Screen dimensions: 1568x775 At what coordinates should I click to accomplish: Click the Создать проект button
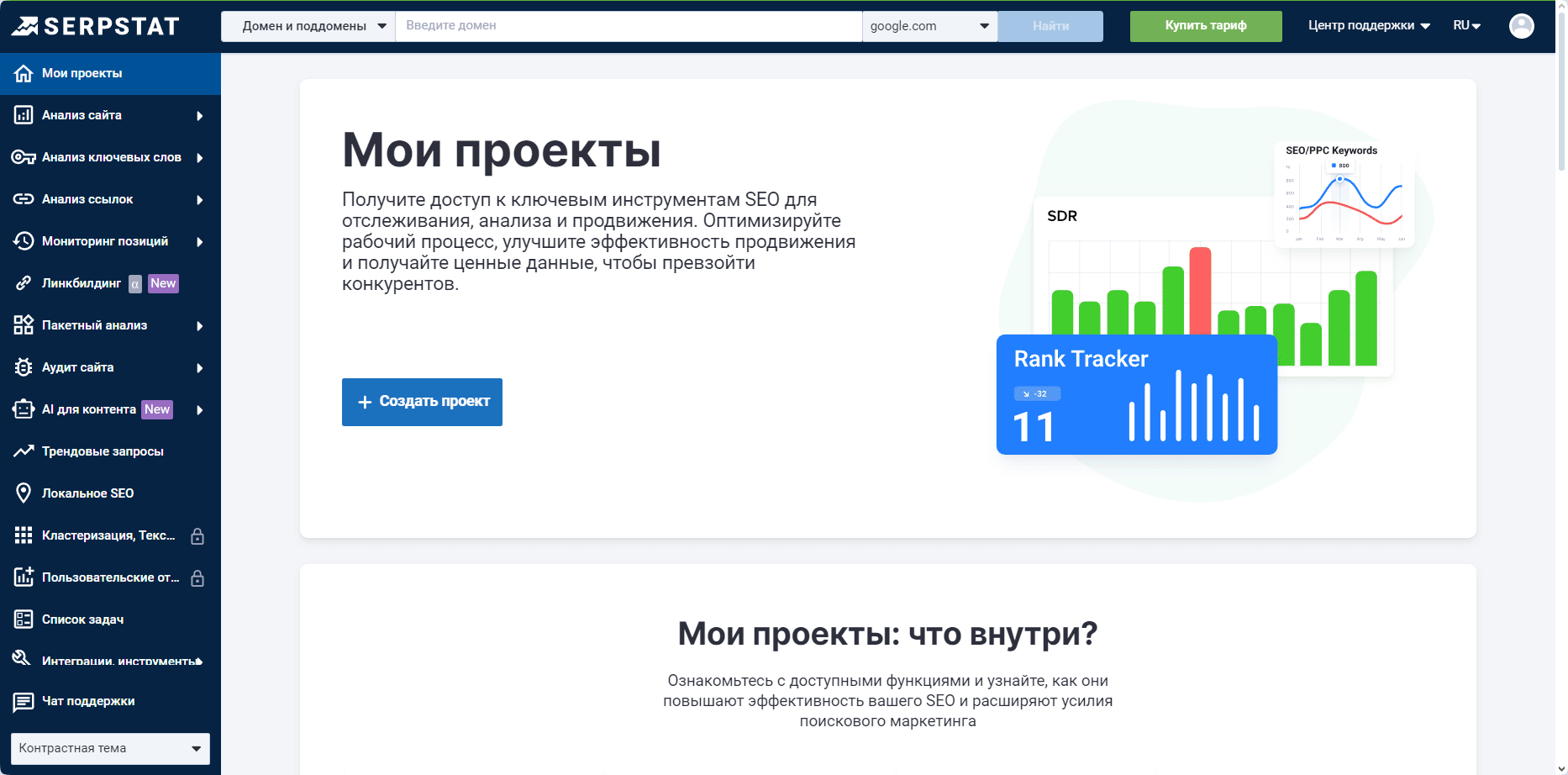point(422,402)
